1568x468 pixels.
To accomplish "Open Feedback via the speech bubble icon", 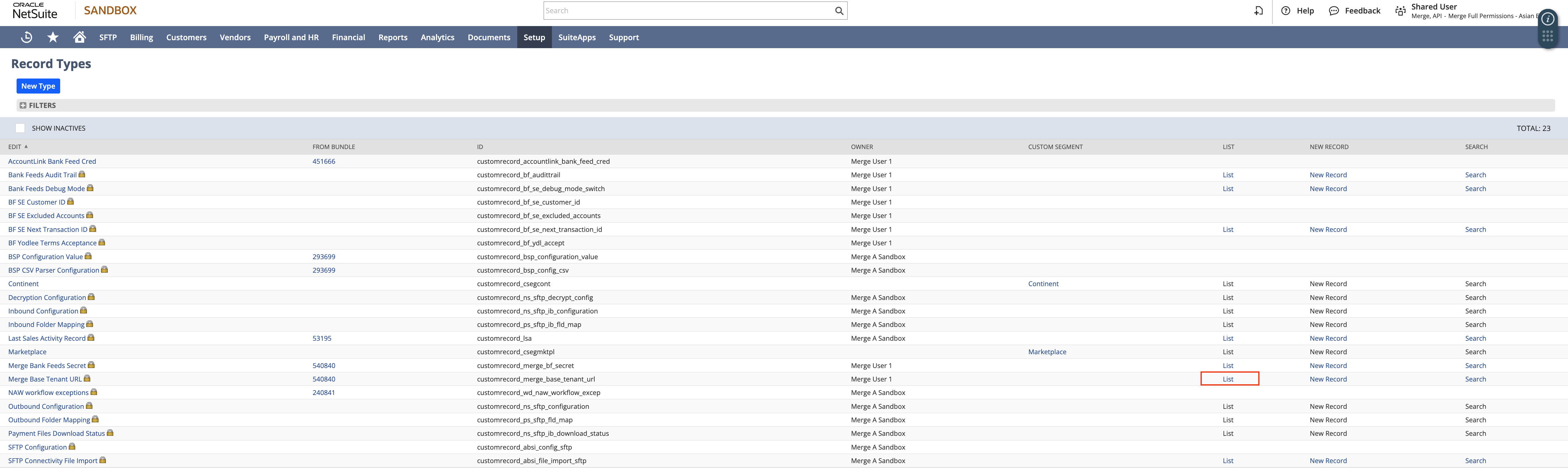I will 1334,10.
